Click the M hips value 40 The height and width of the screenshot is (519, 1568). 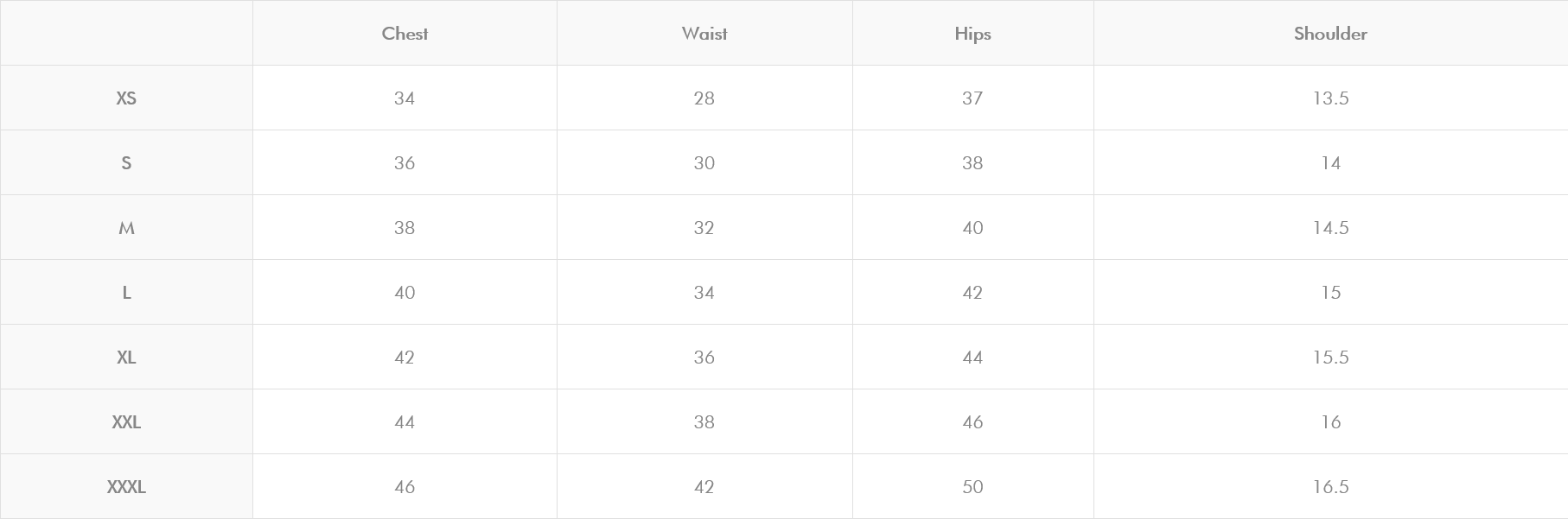(x=972, y=228)
